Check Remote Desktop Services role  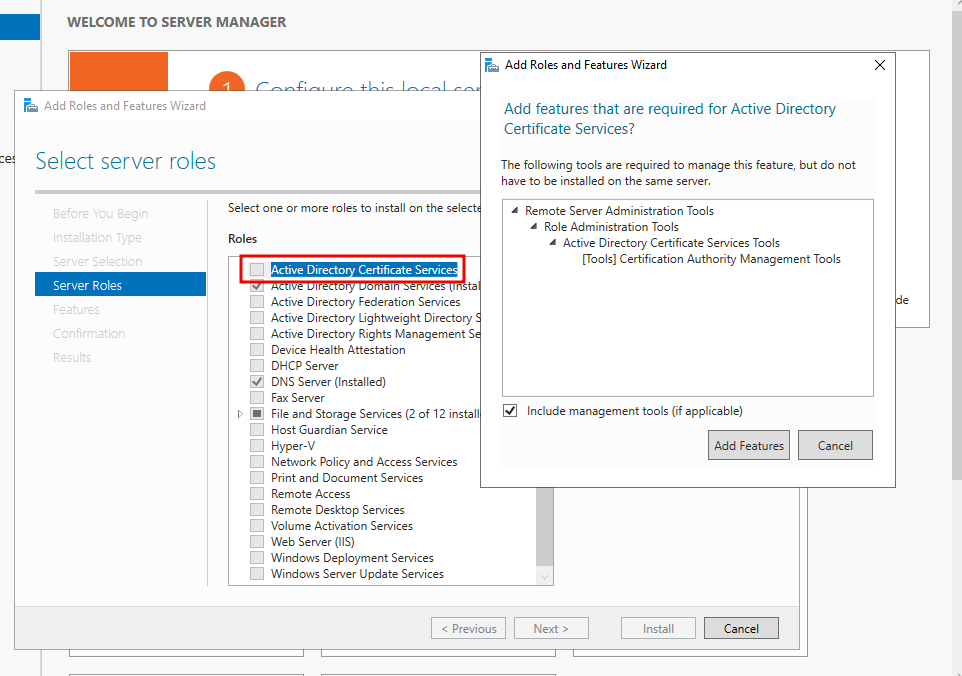[x=257, y=510]
